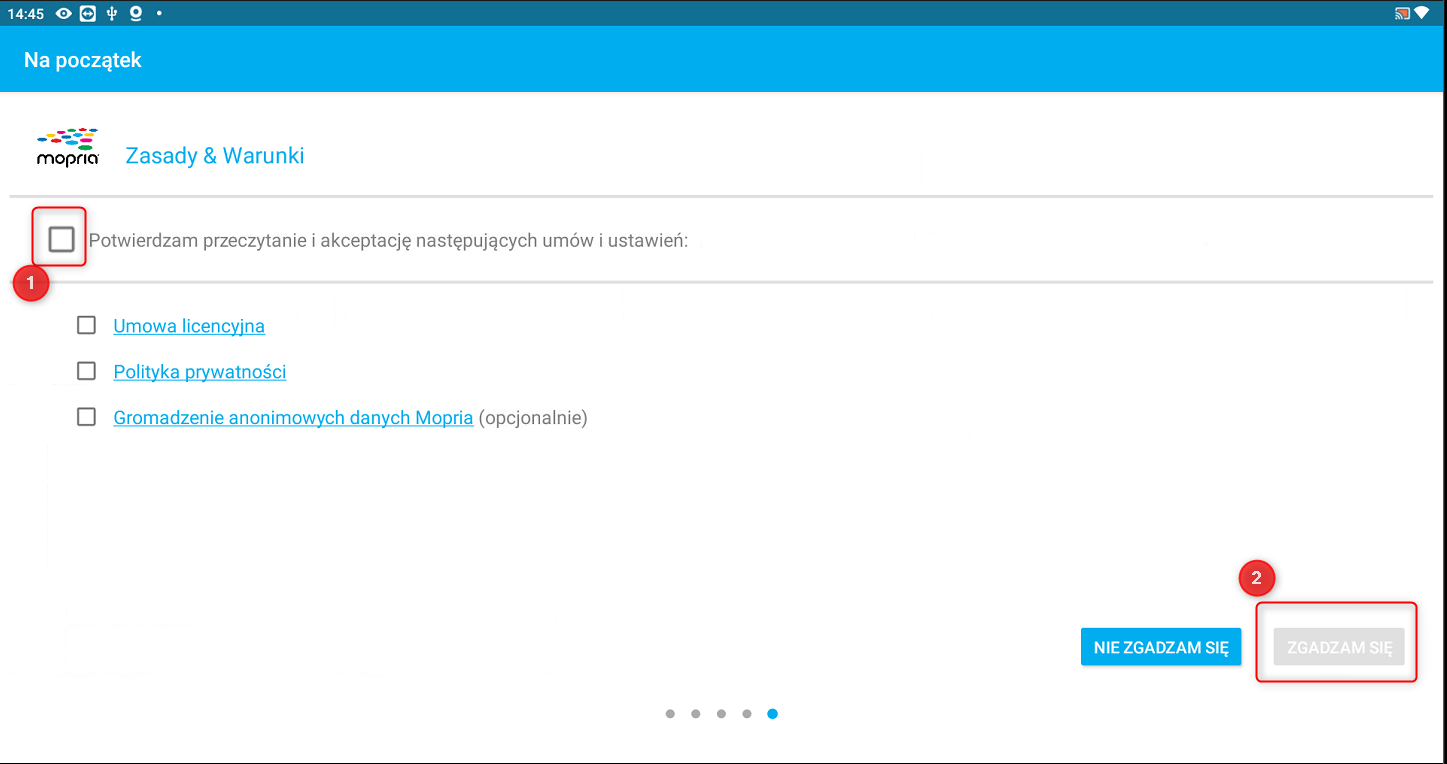The image size is (1447, 764).
Task: Tap the circular camera-like status icon
Action: click(x=136, y=13)
